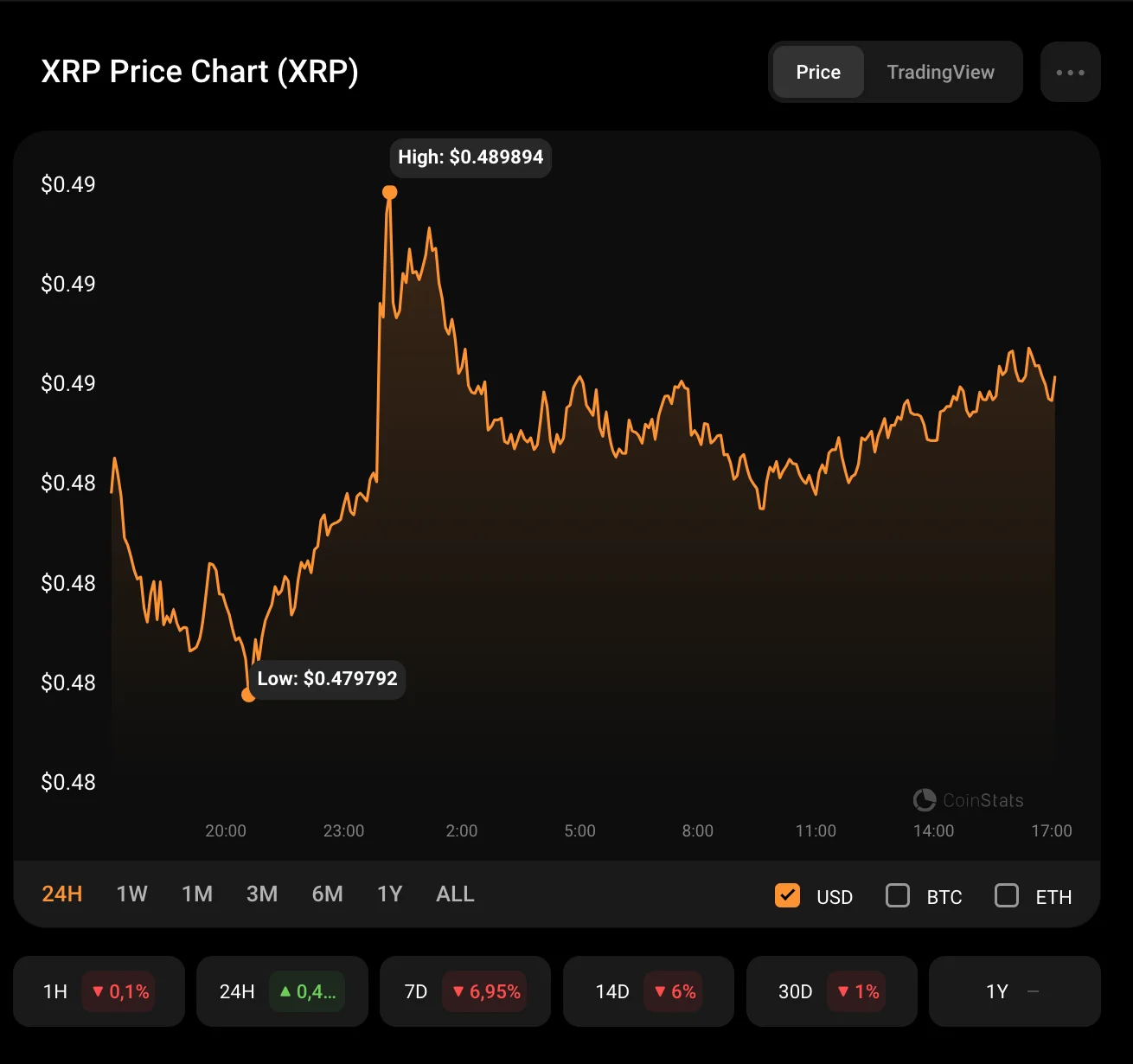This screenshot has height=1064, width=1133.
Task: Select the 24H time range
Action: [x=62, y=894]
